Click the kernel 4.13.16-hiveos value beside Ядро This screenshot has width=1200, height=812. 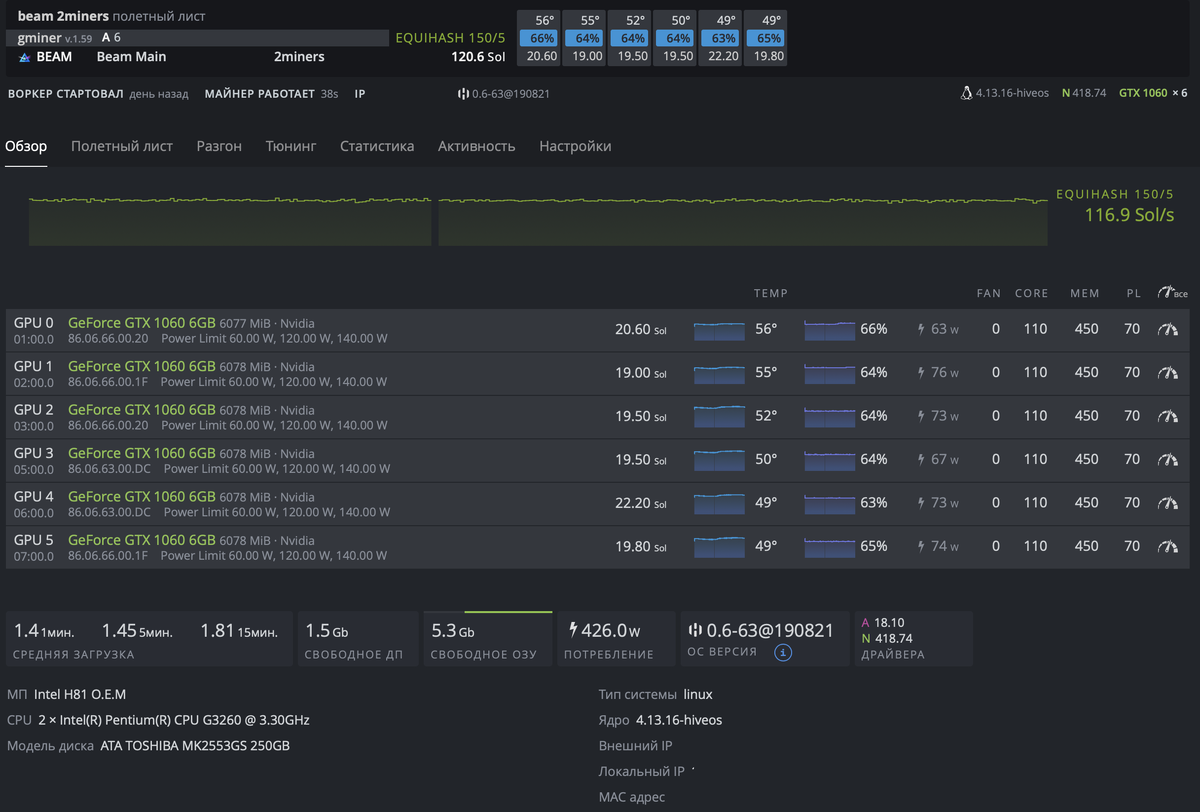pos(679,720)
